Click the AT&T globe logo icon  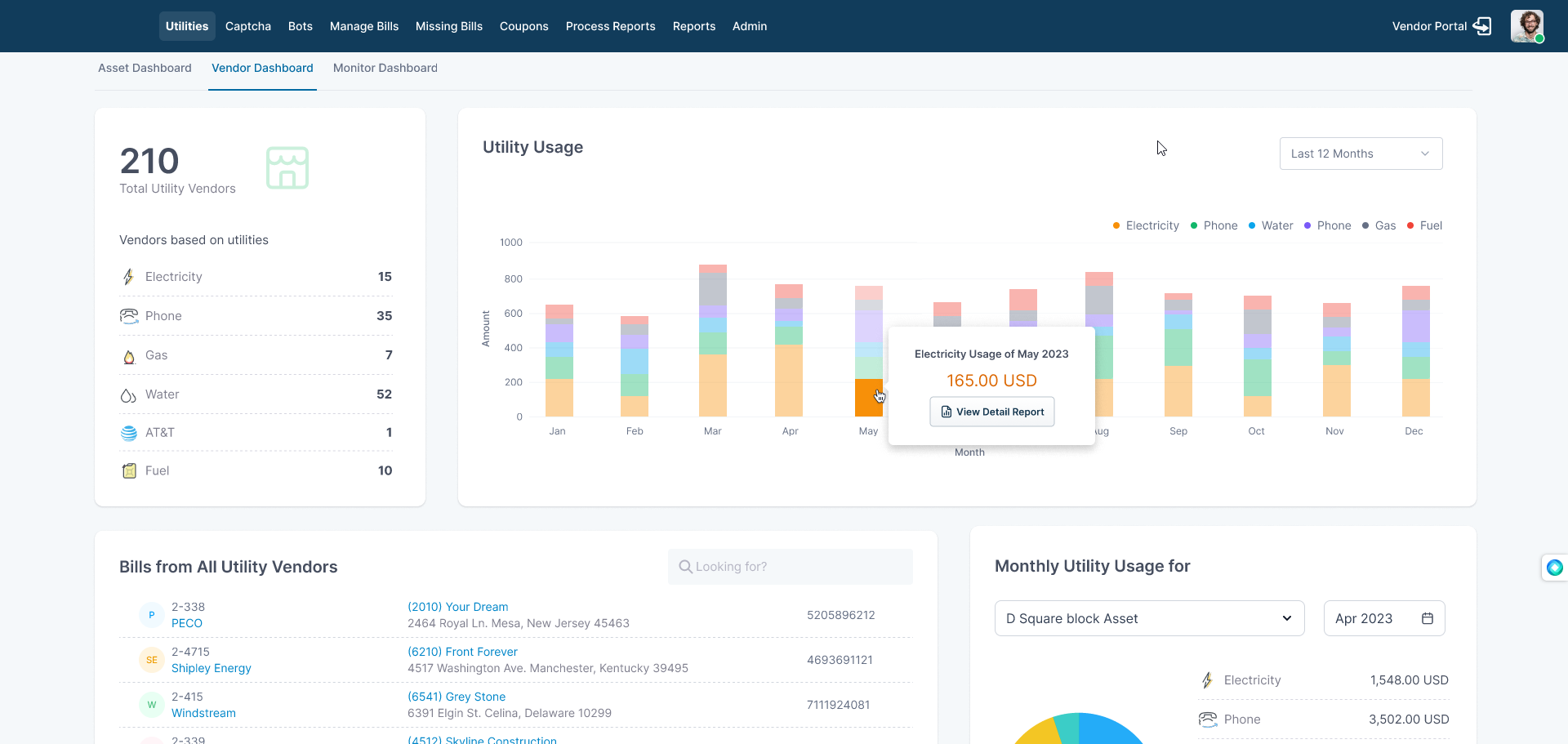(x=129, y=433)
